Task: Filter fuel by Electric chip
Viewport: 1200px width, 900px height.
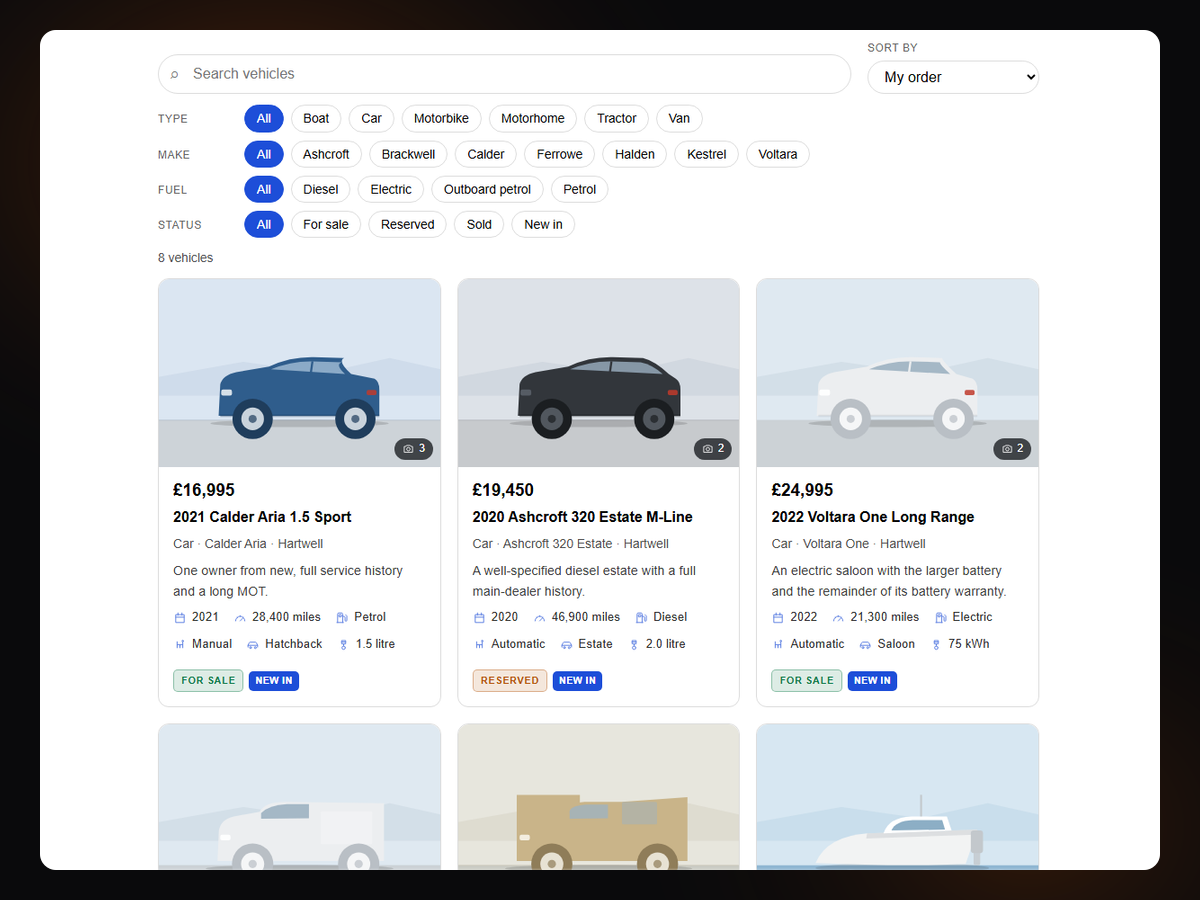Action: click(391, 189)
